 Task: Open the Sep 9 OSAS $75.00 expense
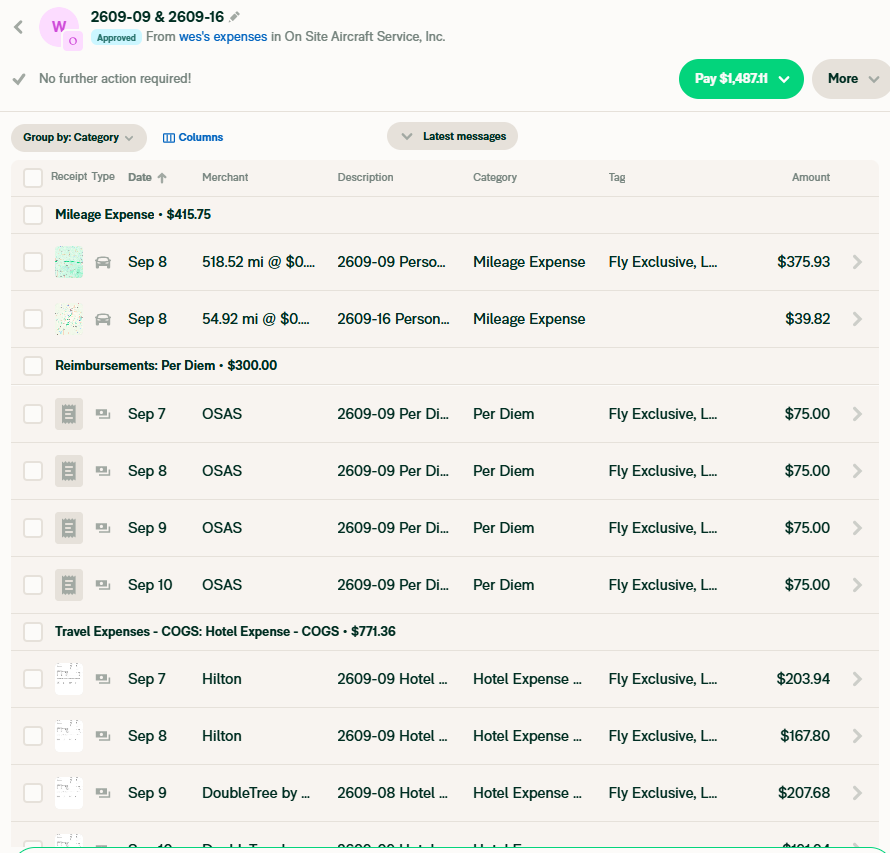click(x=445, y=528)
